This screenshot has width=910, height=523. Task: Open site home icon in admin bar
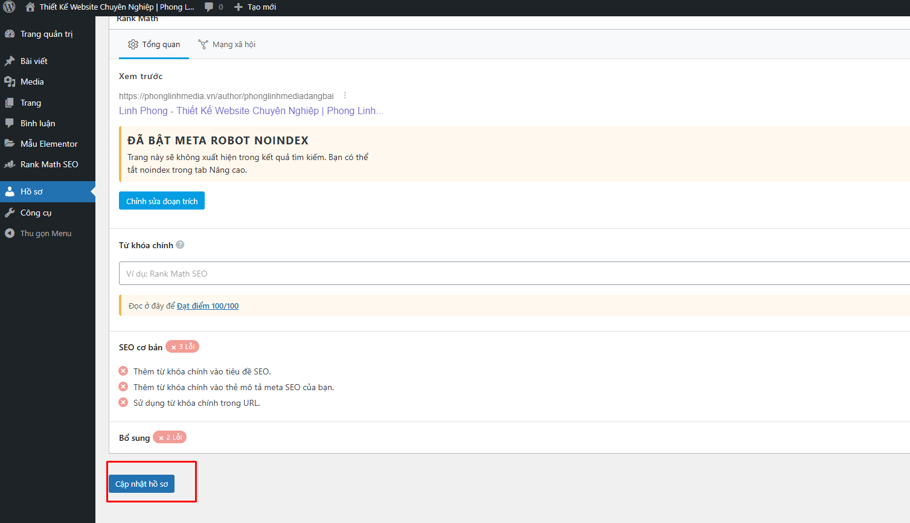coord(30,7)
